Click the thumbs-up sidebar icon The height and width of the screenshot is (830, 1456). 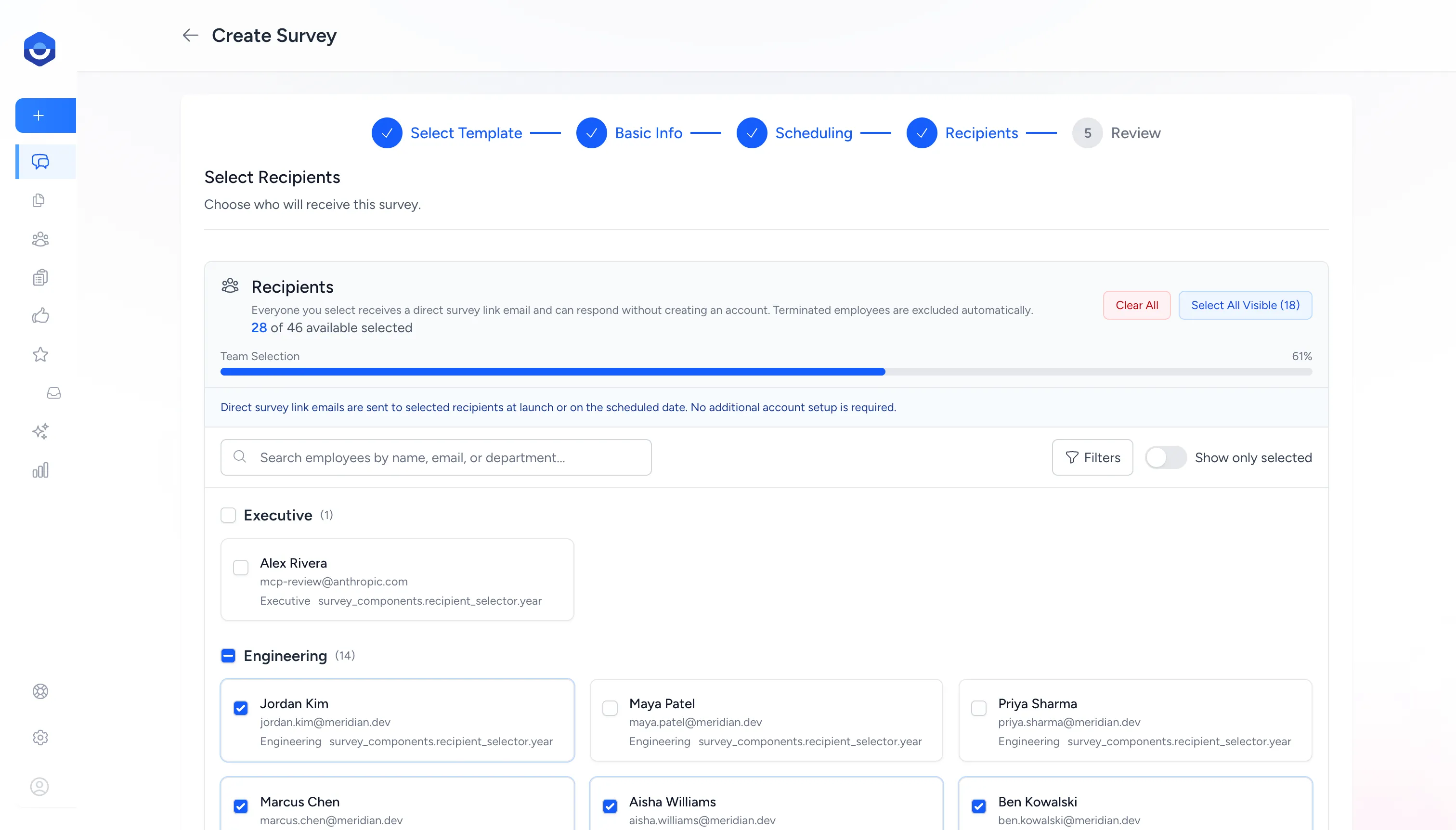point(40,316)
